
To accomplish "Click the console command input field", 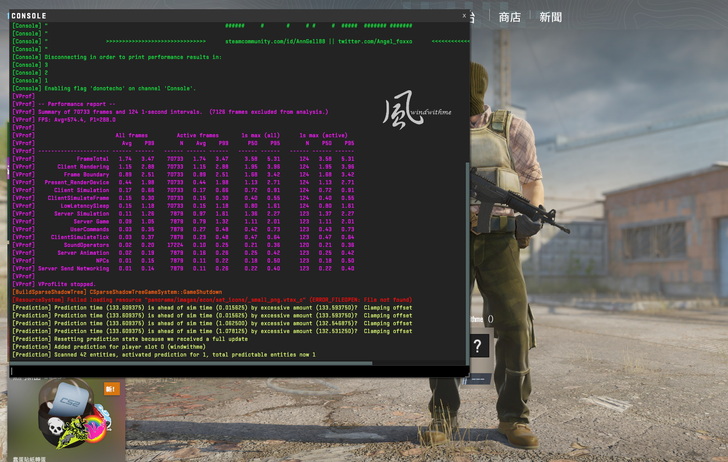I will pyautogui.click(x=239, y=371).
